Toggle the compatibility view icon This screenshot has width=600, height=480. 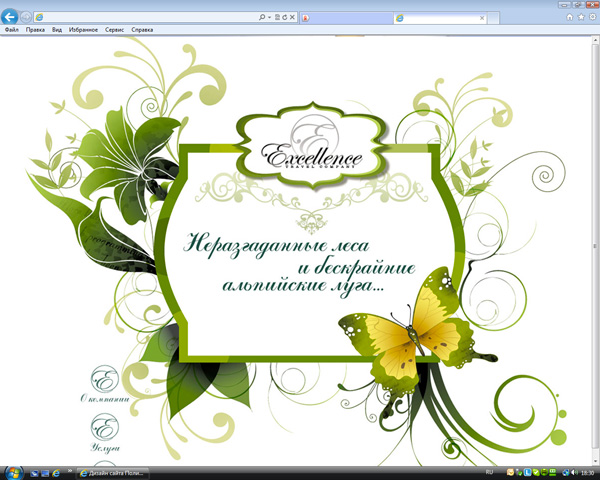click(x=277, y=17)
